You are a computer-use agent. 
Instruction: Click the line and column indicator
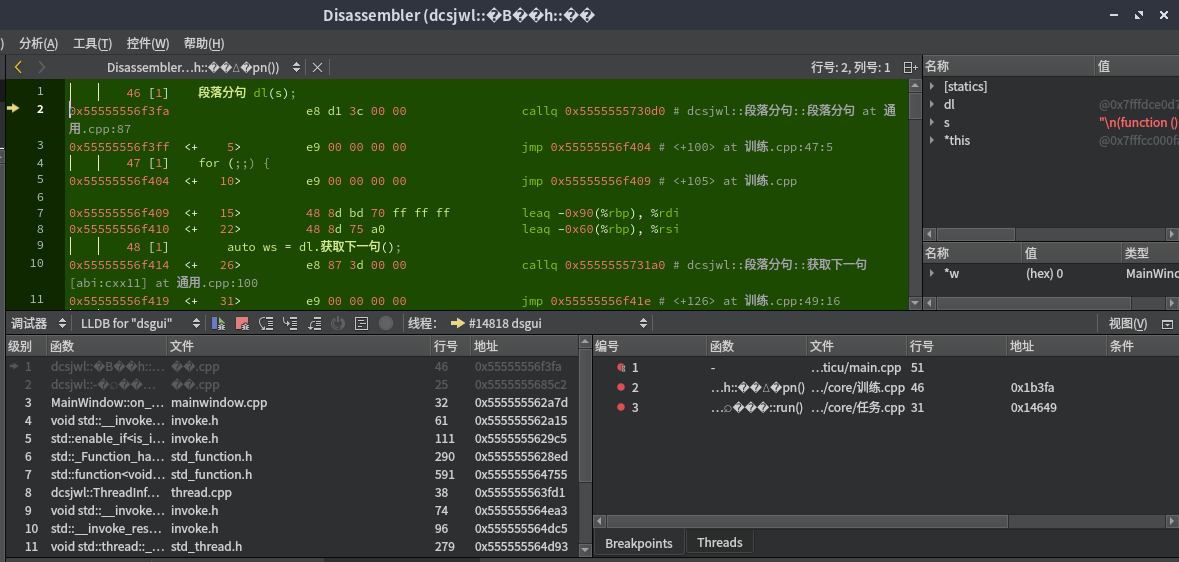(x=850, y=68)
